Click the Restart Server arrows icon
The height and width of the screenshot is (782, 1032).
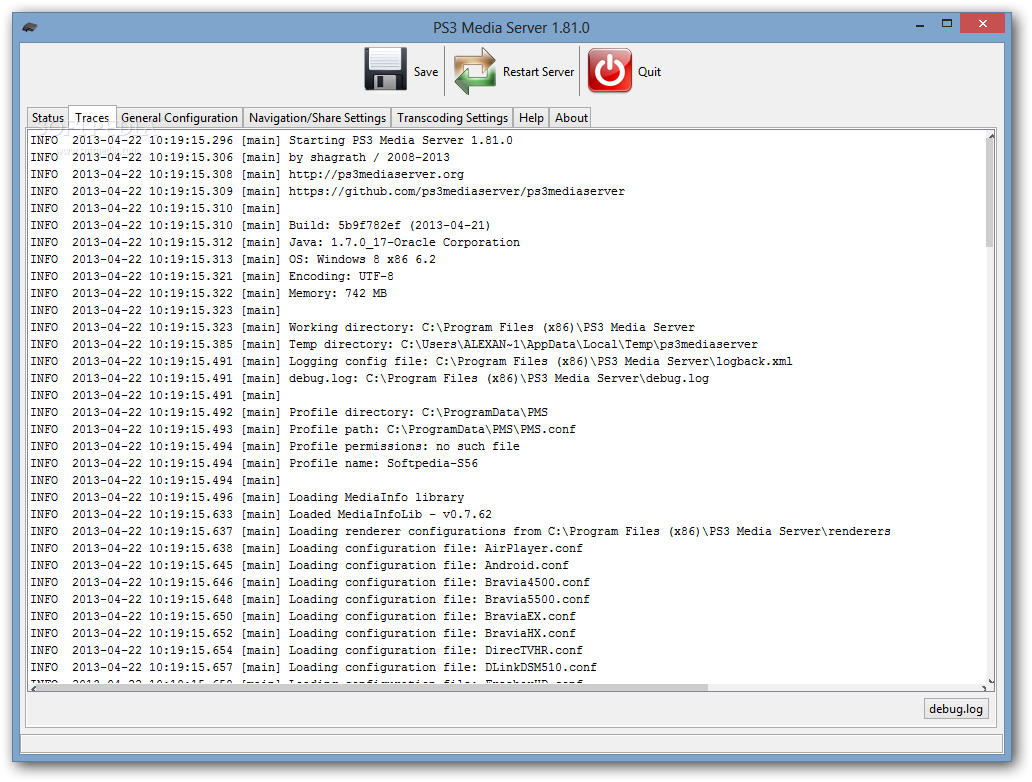(475, 70)
